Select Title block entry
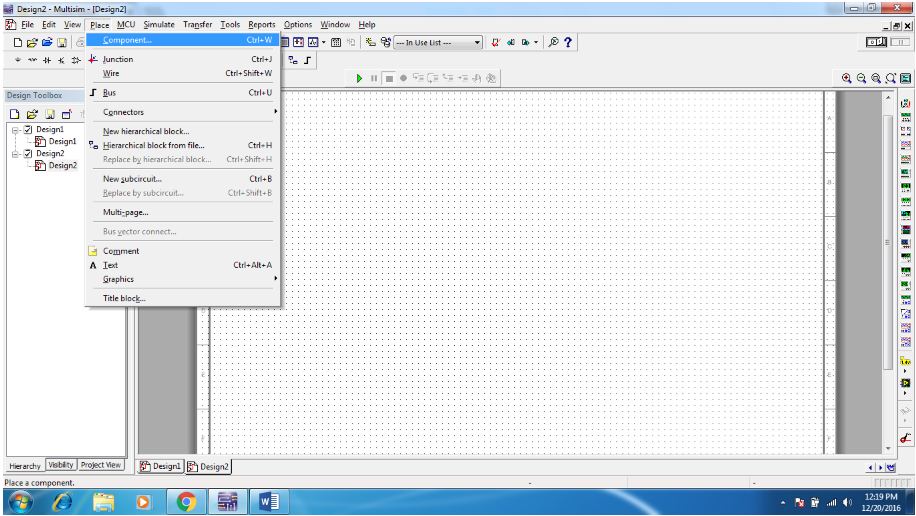 (x=182, y=299)
